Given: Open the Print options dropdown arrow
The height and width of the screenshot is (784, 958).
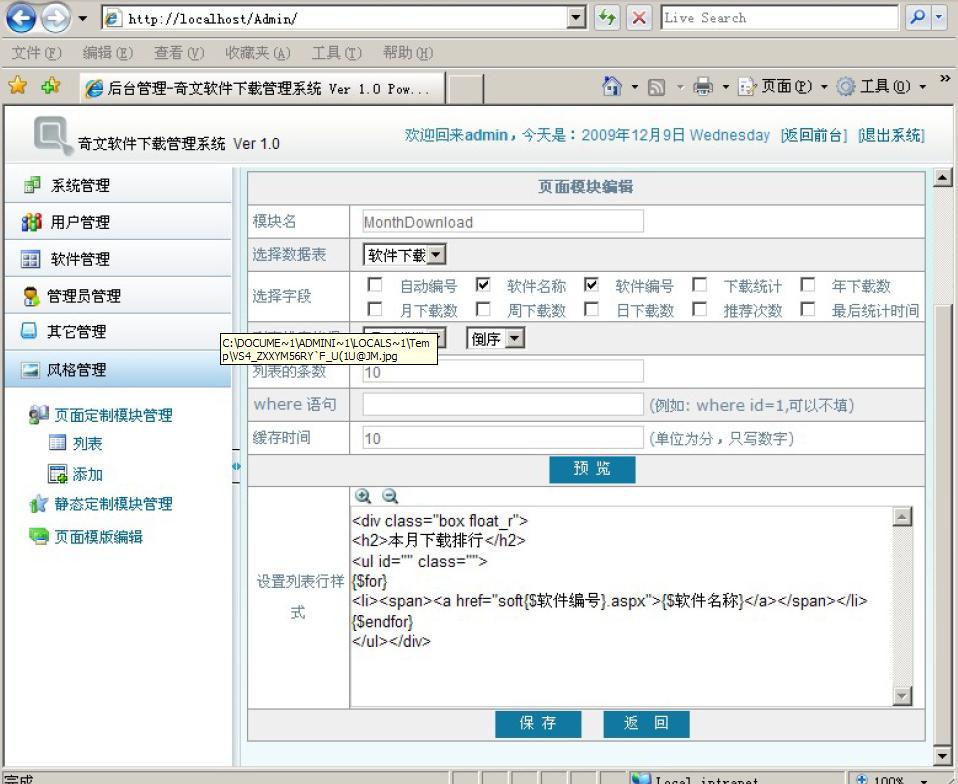Looking at the screenshot, I should (x=726, y=87).
